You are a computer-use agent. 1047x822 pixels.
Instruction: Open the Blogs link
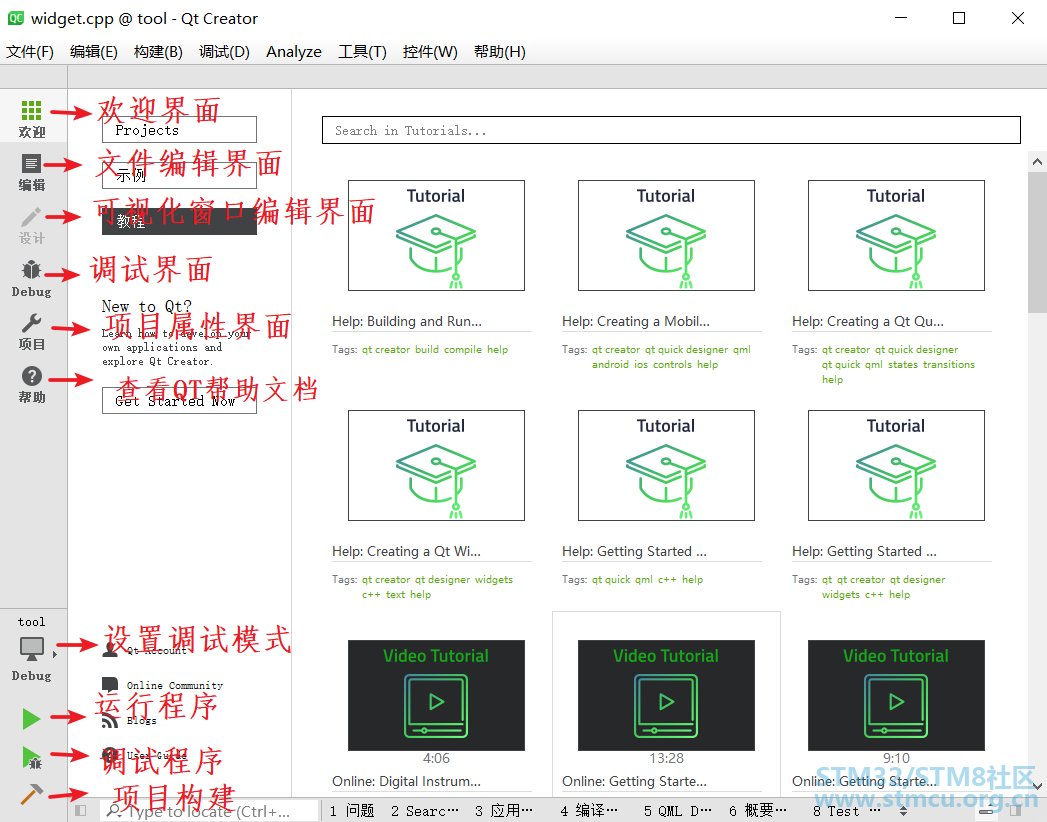coord(141,721)
